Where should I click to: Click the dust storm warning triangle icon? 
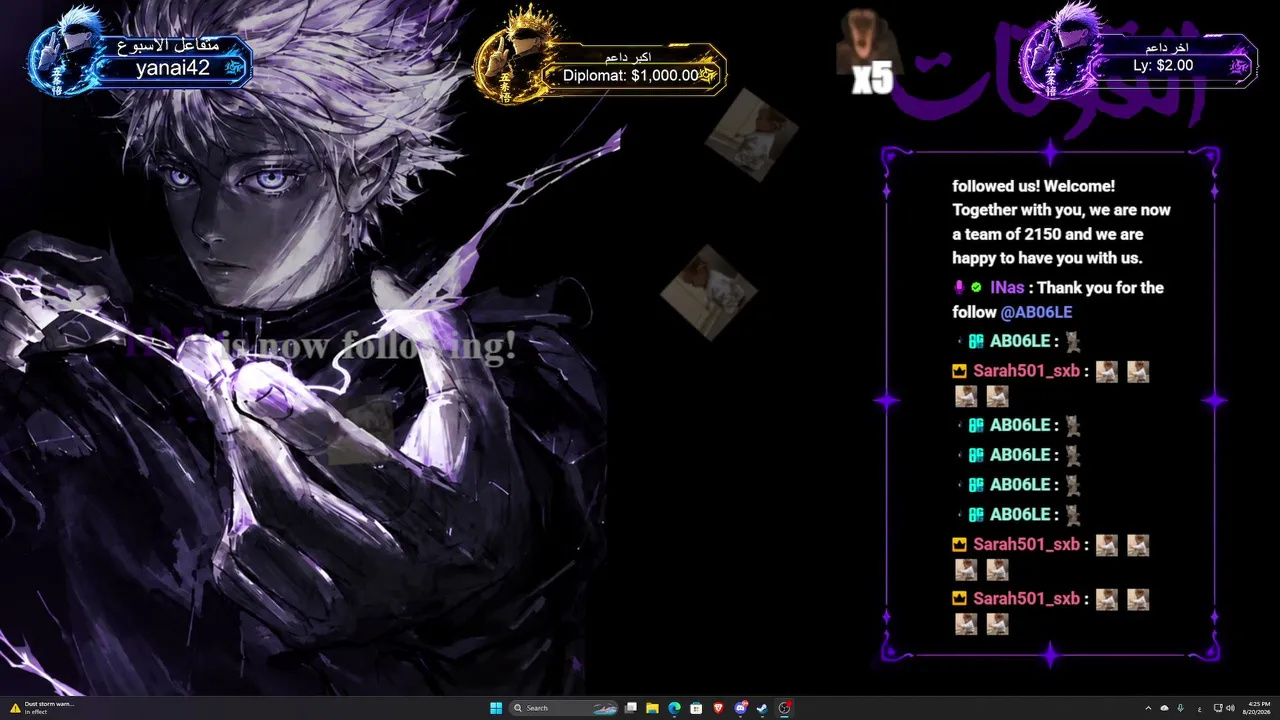coord(15,708)
